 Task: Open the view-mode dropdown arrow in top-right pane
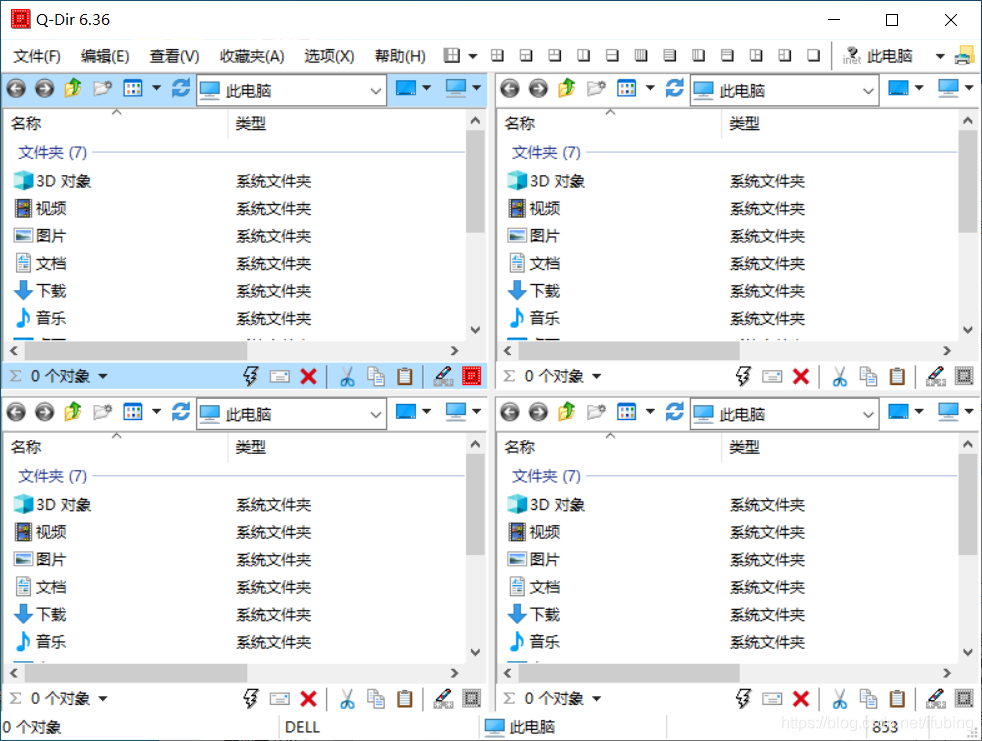coord(650,89)
